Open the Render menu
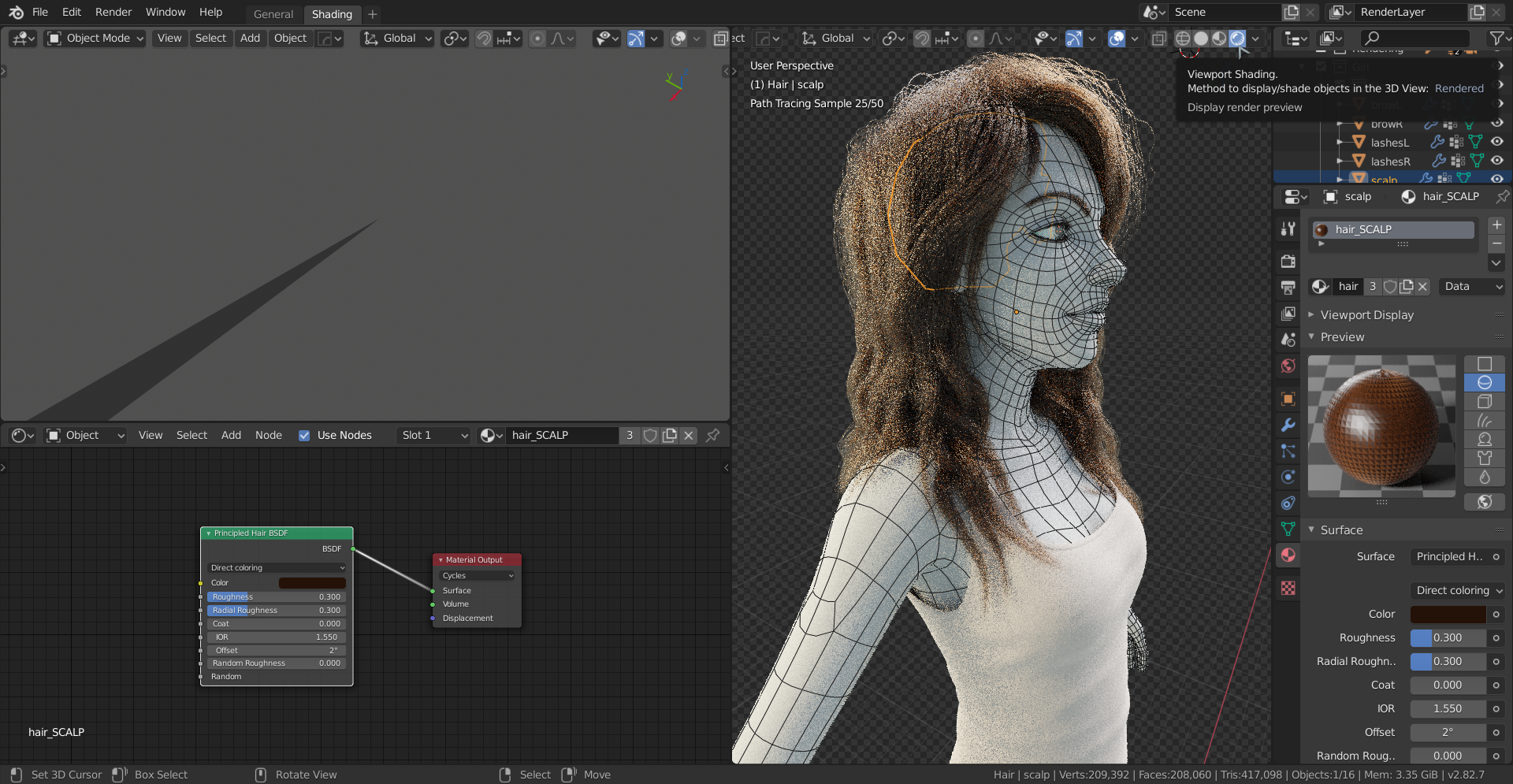This screenshot has width=1513, height=784. 113,13
